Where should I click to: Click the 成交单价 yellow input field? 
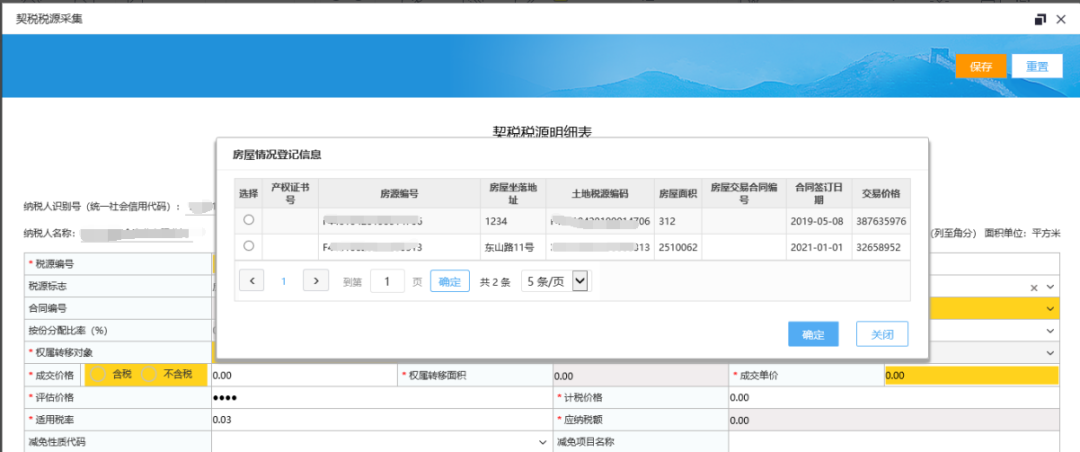pos(971,376)
